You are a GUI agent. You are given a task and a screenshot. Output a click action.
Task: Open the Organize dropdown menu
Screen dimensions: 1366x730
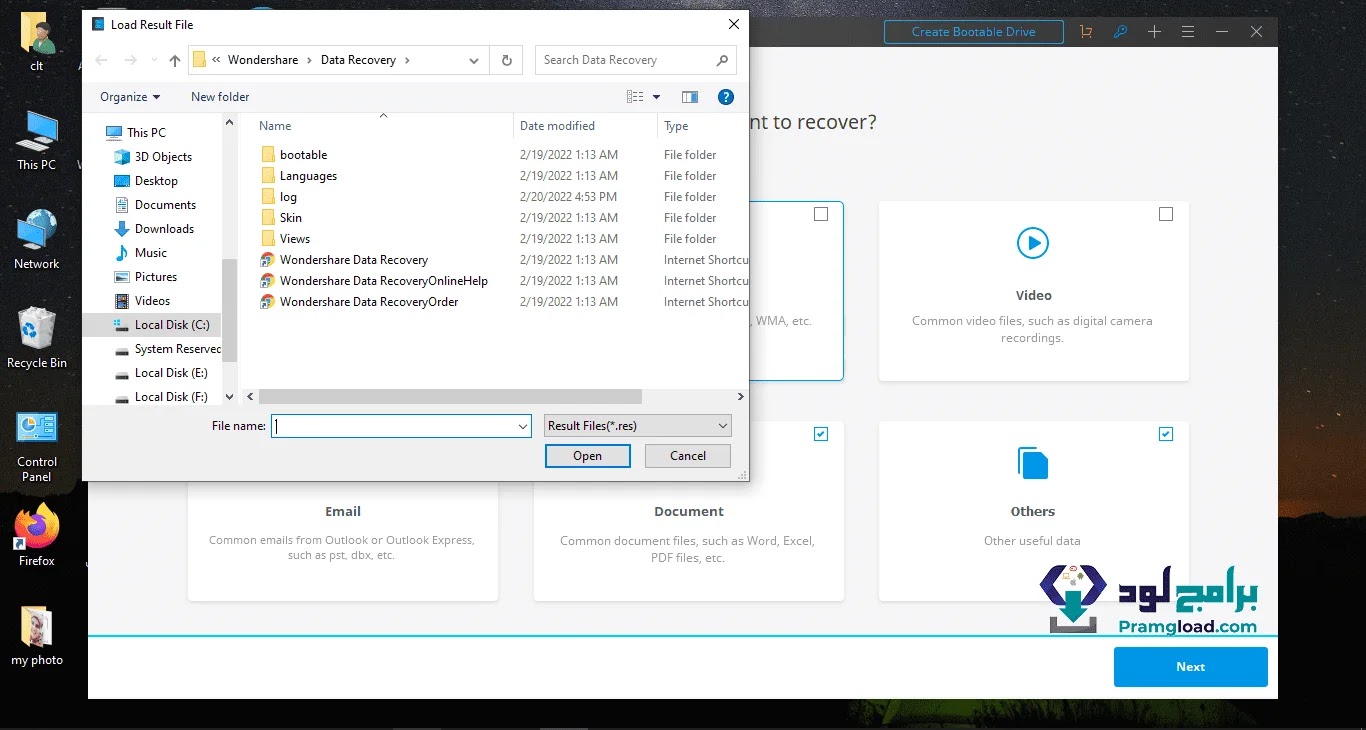coord(130,97)
